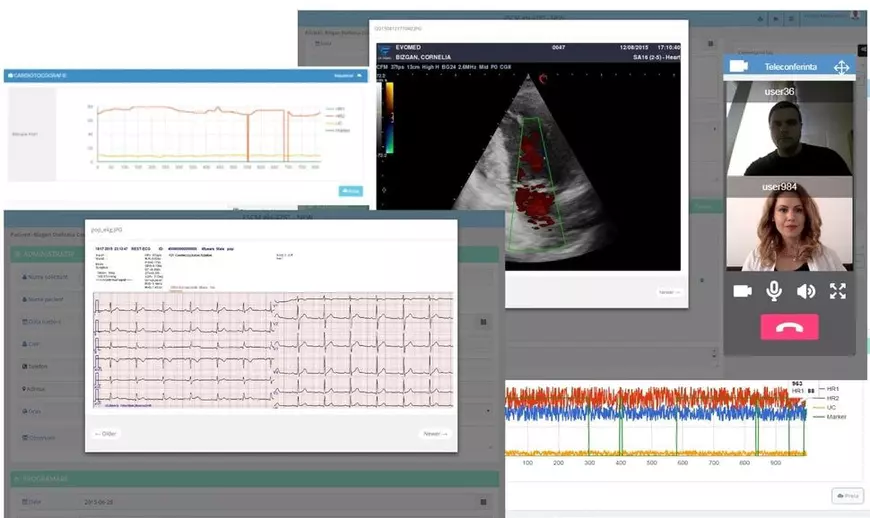Click the move handle on Teleconferinta header

tap(841, 67)
